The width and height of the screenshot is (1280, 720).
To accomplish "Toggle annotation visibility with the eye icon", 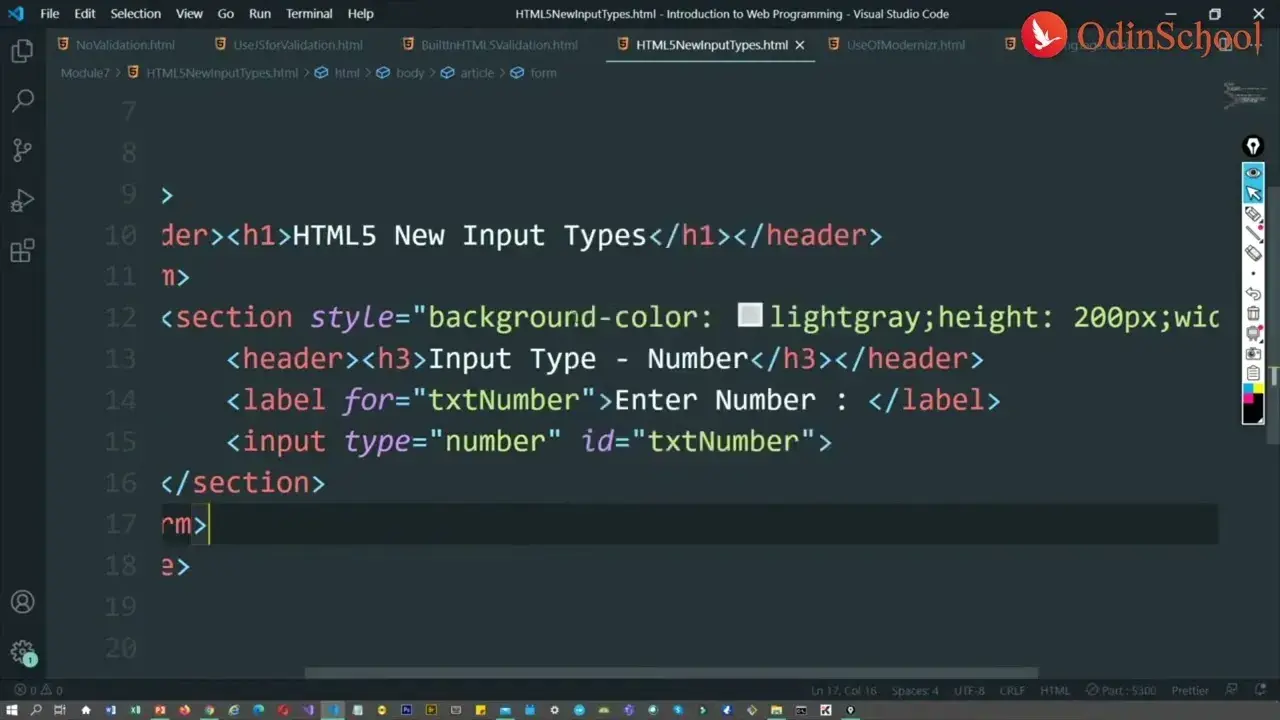I will click(x=1253, y=171).
